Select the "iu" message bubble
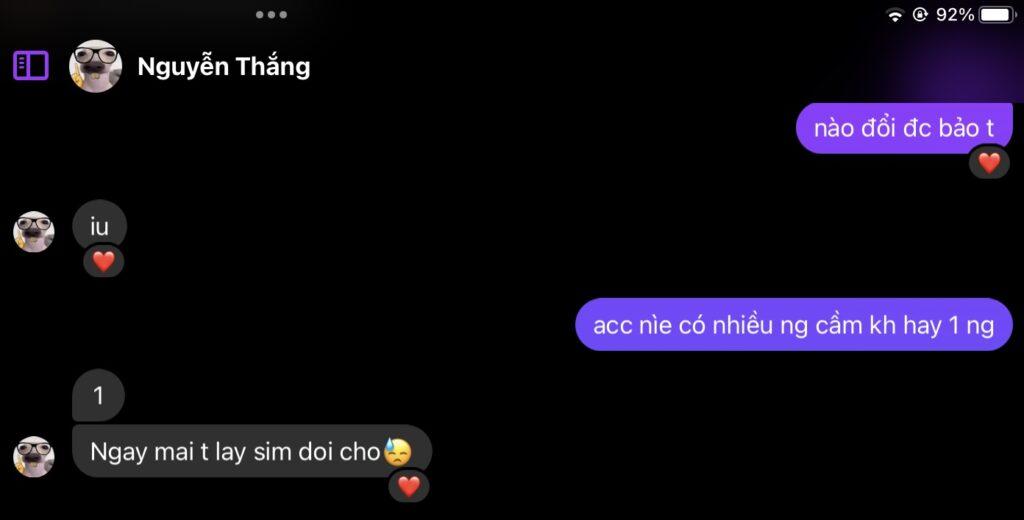Screen dimensions: 1024x520 click(x=99, y=226)
